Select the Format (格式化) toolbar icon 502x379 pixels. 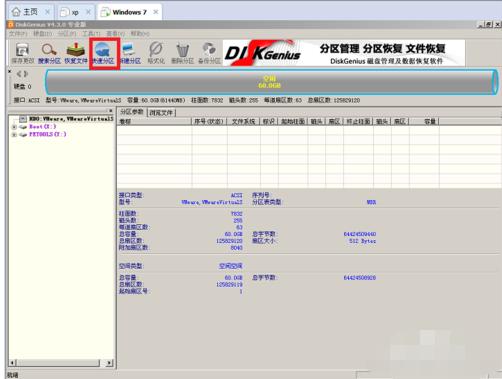(156, 53)
